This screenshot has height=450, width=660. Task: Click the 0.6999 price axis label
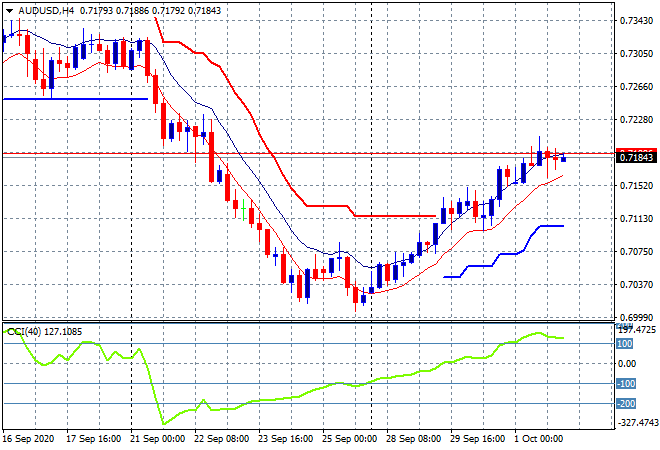click(x=635, y=317)
